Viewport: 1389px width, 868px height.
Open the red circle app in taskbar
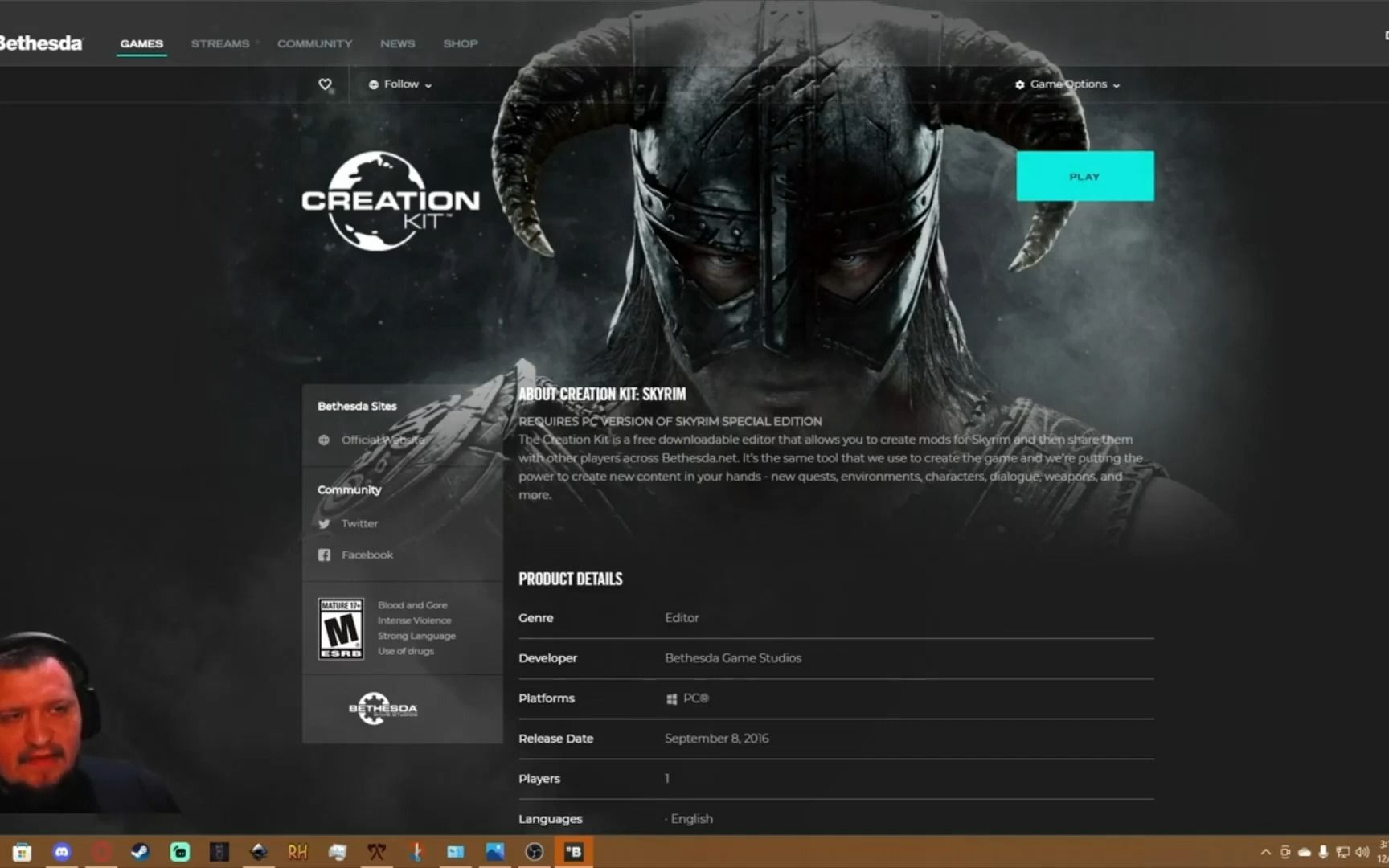click(101, 852)
